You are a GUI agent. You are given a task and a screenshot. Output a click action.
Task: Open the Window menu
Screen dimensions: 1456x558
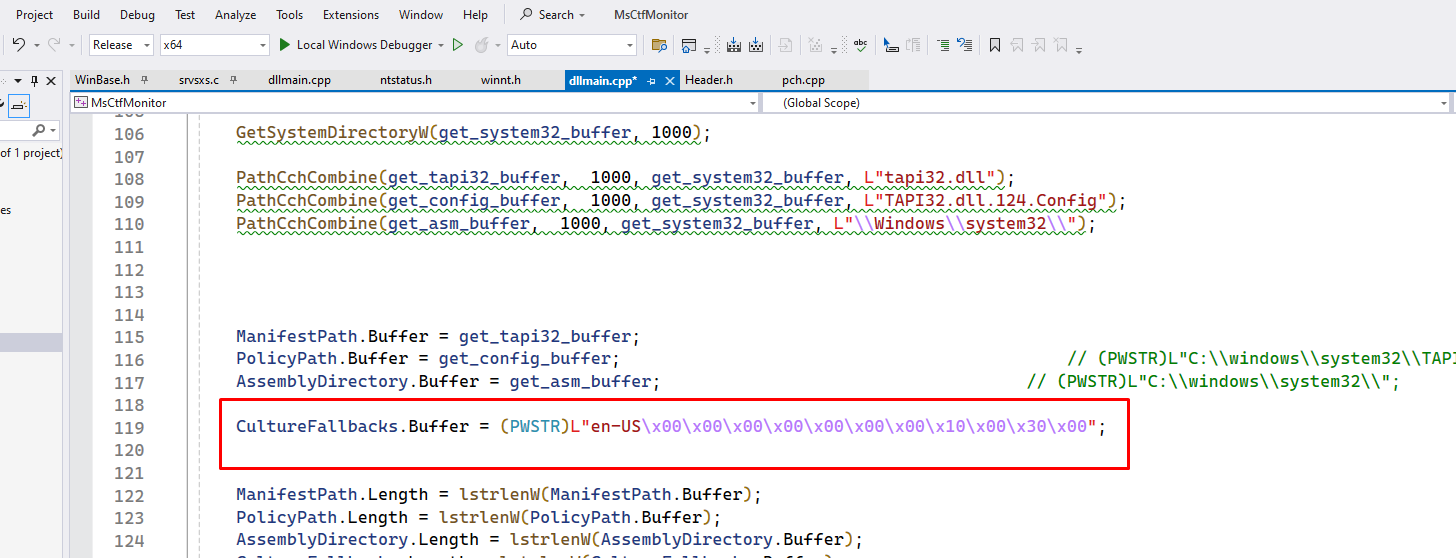coord(421,15)
